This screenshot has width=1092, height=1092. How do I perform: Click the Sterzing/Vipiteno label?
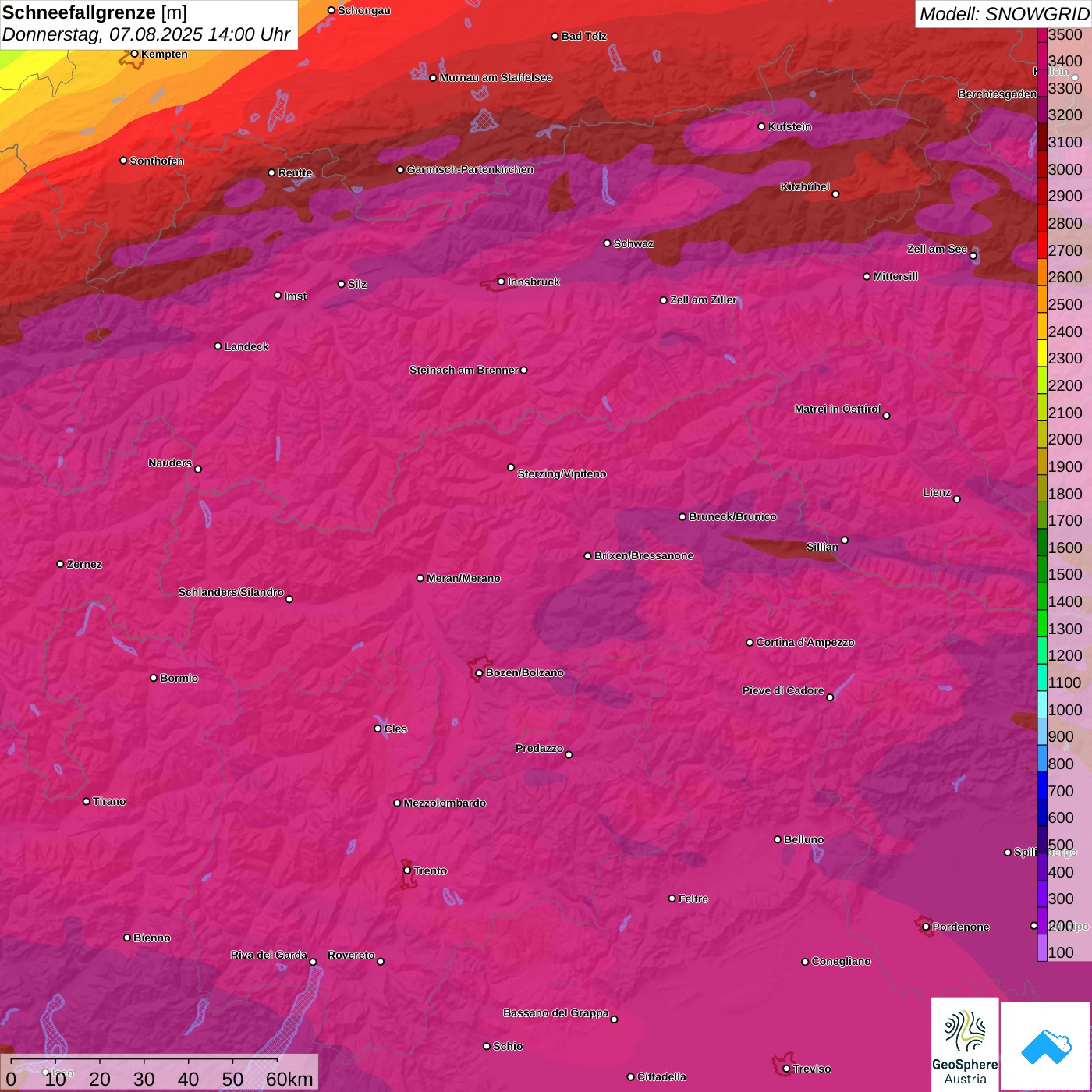point(562,473)
